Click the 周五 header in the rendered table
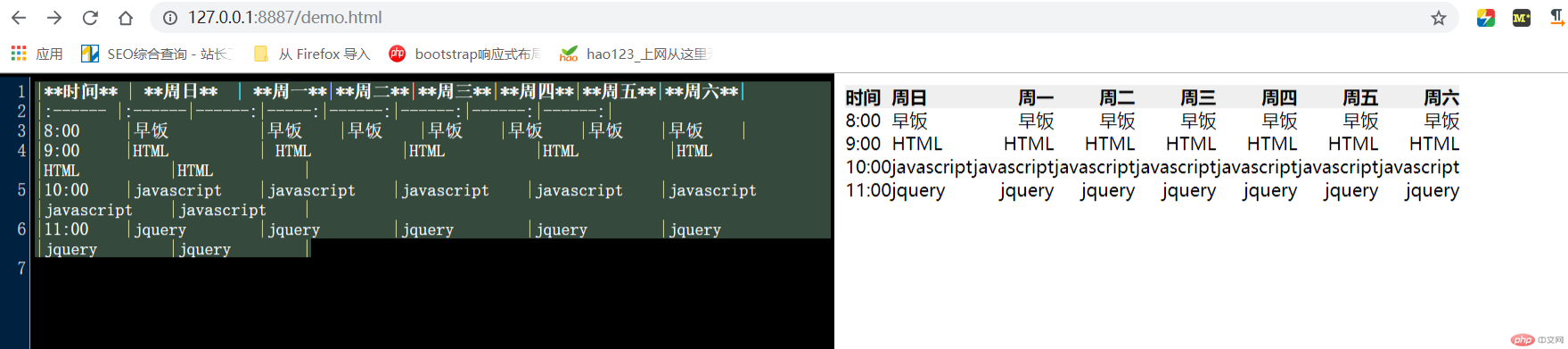The width and height of the screenshot is (1568, 349). click(x=1360, y=97)
